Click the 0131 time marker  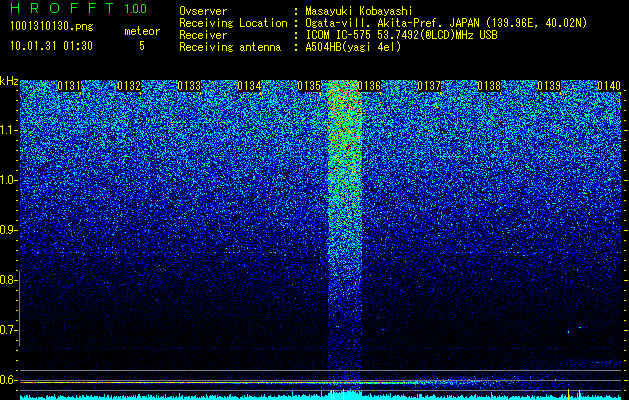pyautogui.click(x=69, y=86)
